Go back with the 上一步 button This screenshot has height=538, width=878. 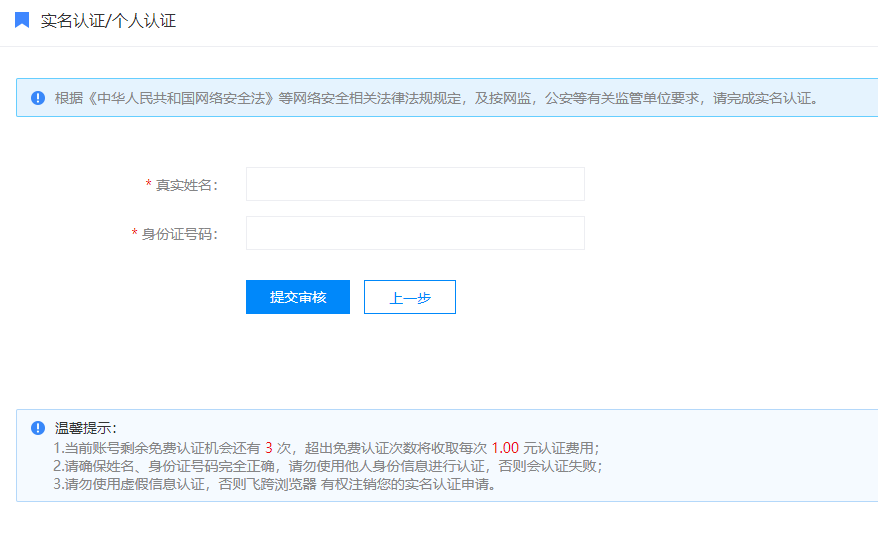point(409,297)
